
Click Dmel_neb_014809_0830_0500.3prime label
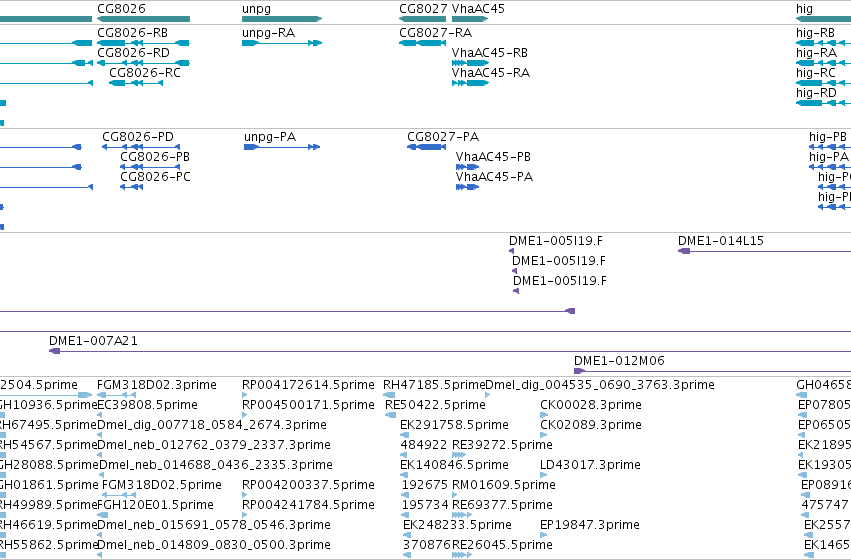(x=214, y=545)
